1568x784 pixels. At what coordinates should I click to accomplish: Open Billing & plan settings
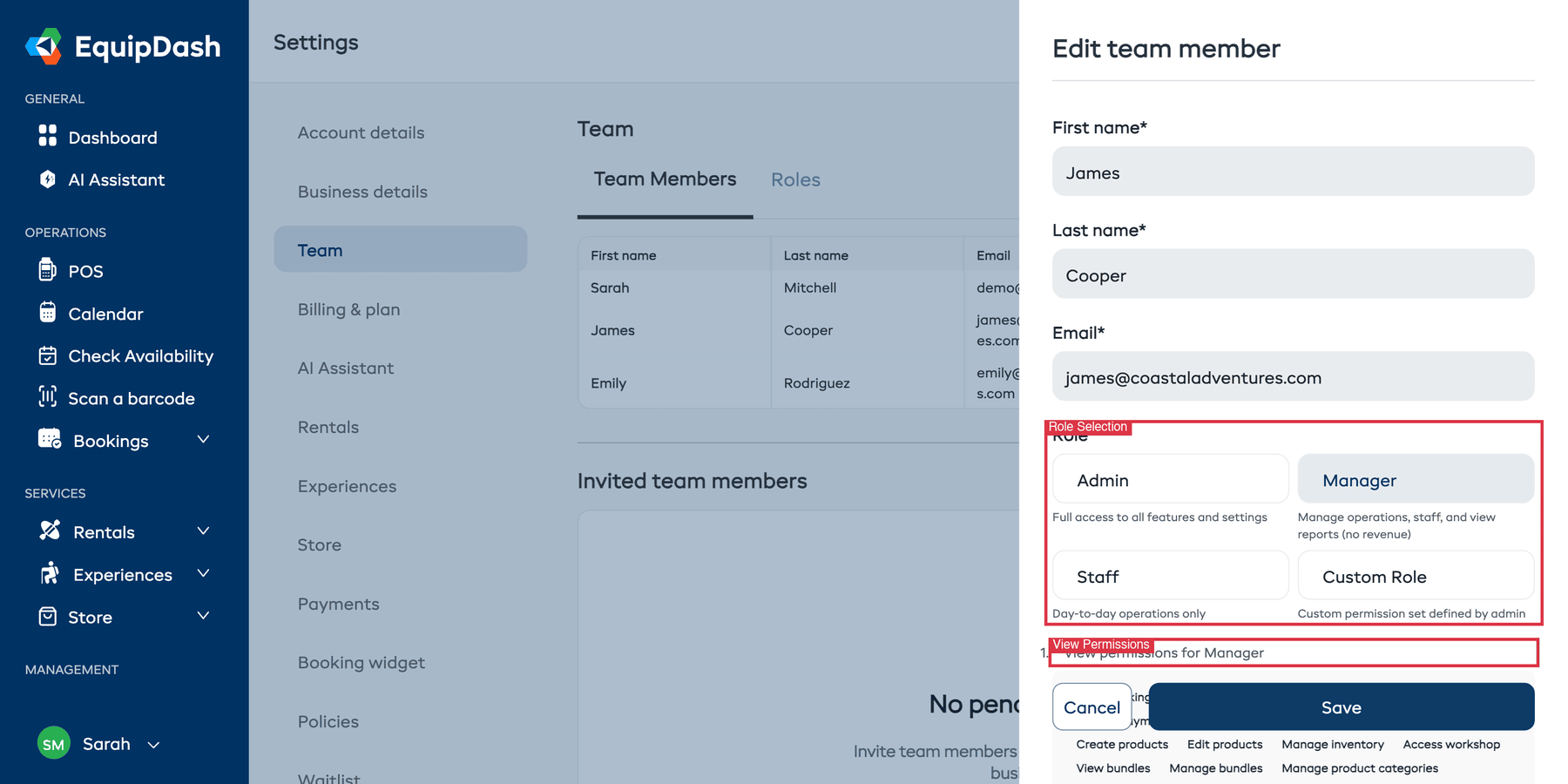(x=348, y=309)
